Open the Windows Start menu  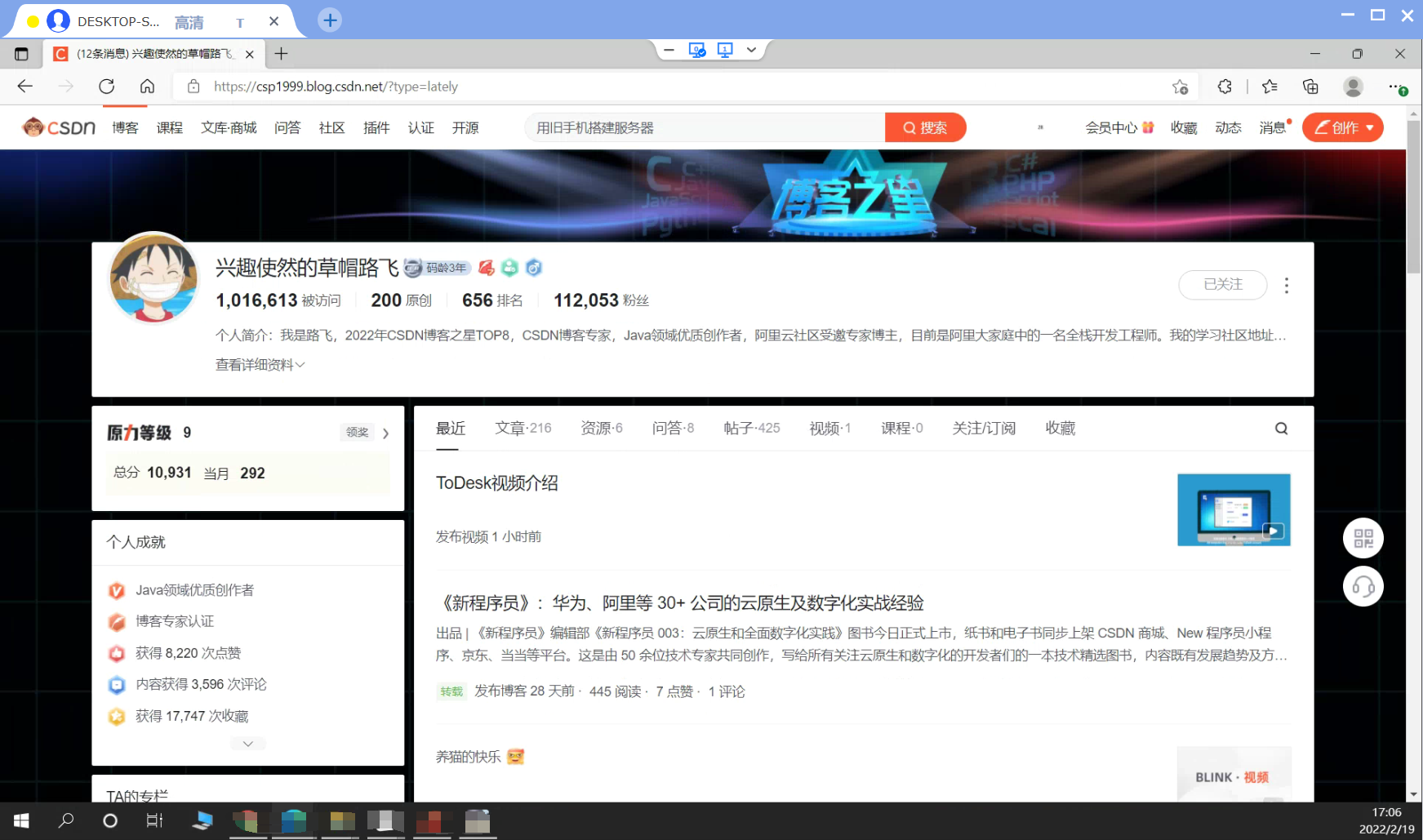[22, 820]
